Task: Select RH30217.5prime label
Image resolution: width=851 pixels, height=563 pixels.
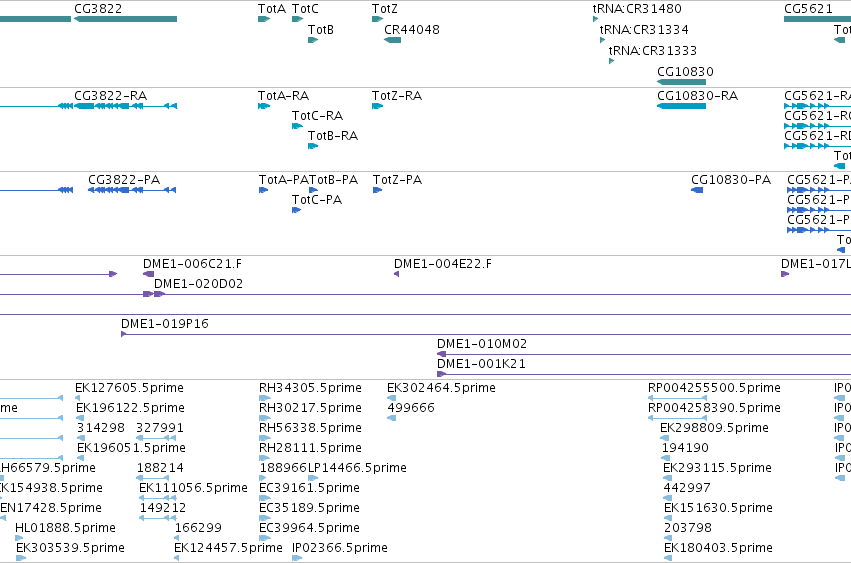Action: 310,408
